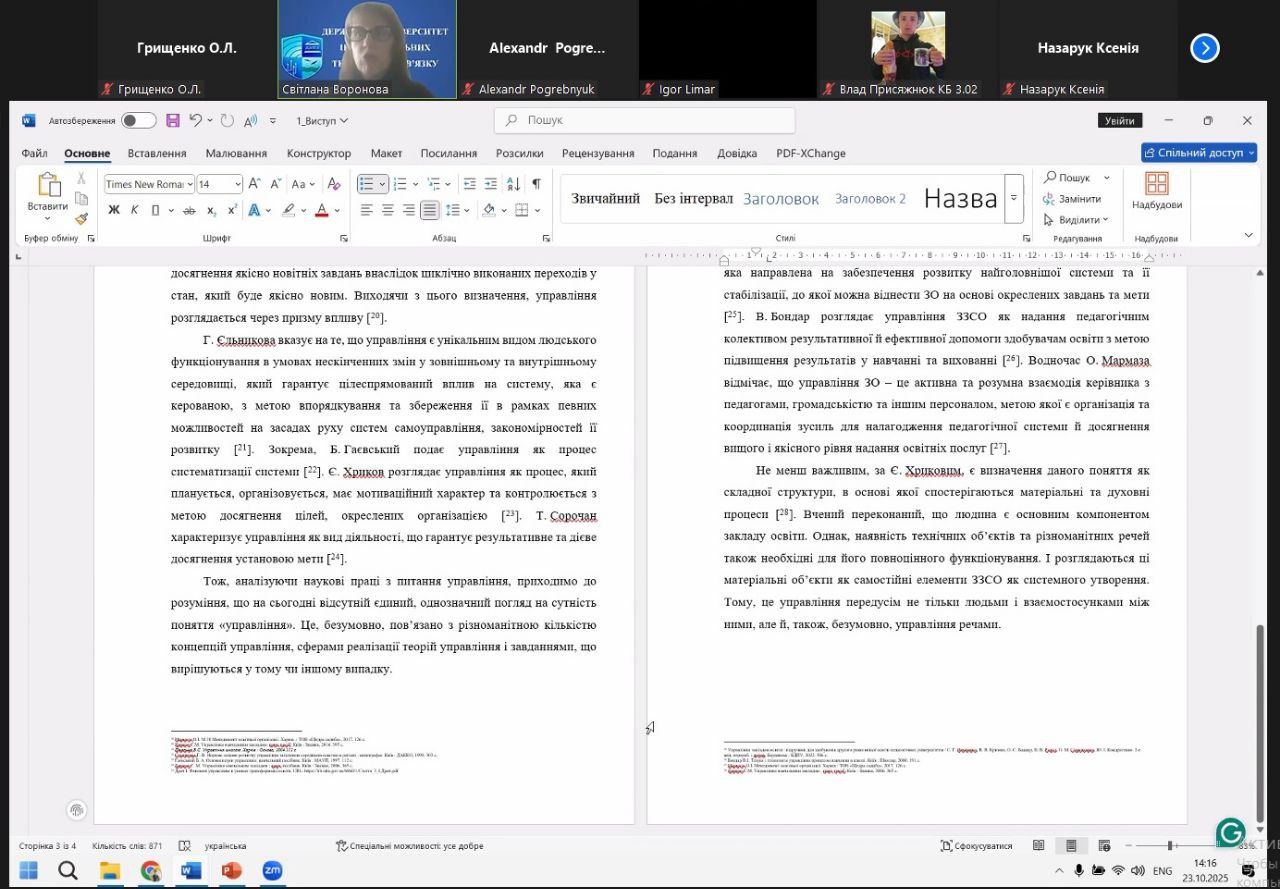The height and width of the screenshot is (889, 1280).
Task: Click the Пошук search field in title bar
Action: click(645, 120)
